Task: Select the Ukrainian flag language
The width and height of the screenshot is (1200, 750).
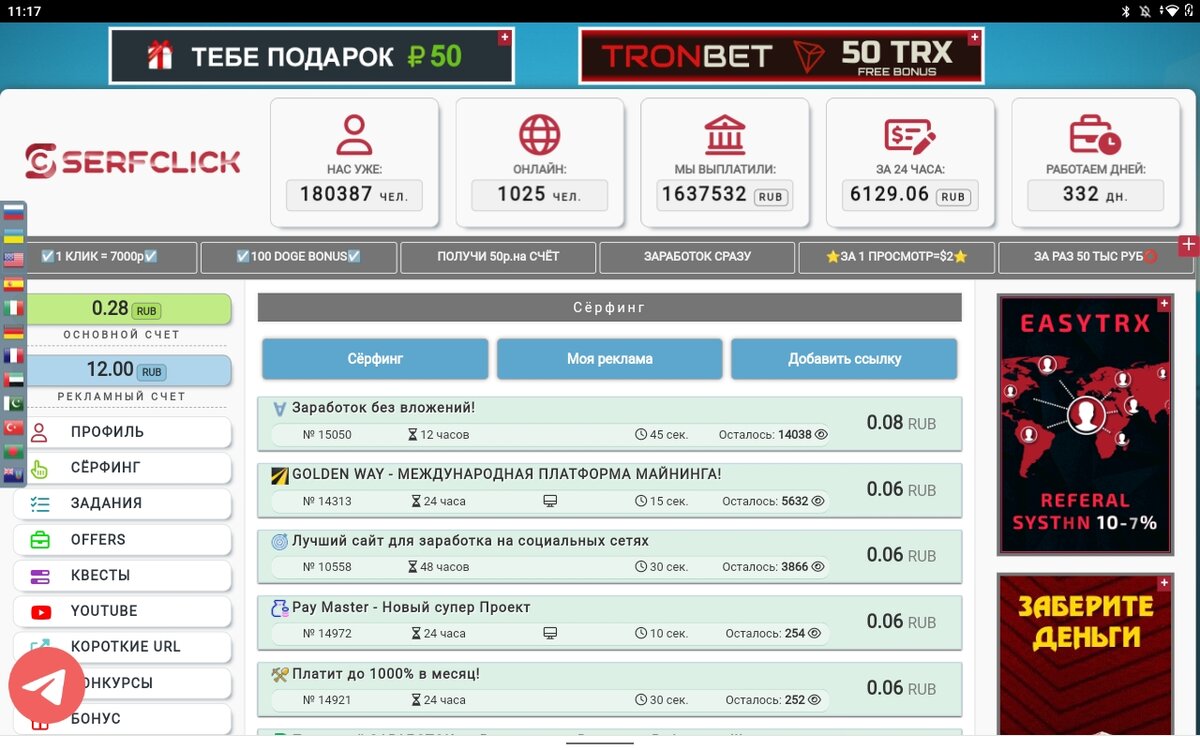Action: point(13,235)
